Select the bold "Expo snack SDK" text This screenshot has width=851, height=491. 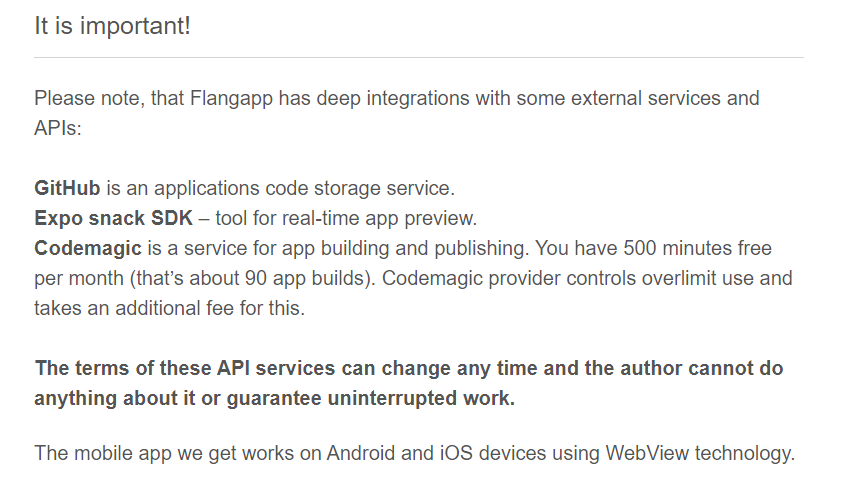113,218
